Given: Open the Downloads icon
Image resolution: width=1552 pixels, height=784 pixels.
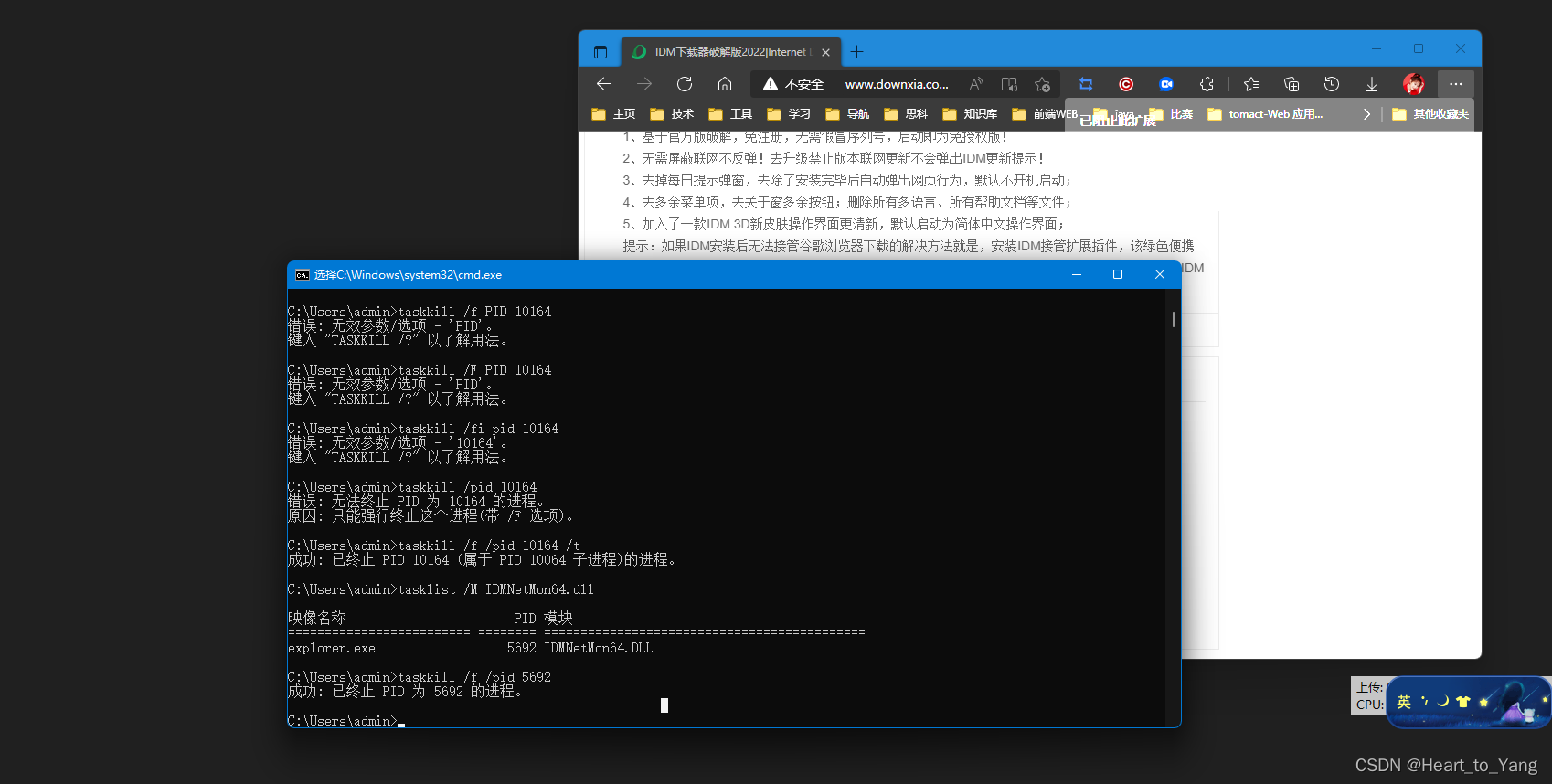Looking at the screenshot, I should pyautogui.click(x=1372, y=84).
